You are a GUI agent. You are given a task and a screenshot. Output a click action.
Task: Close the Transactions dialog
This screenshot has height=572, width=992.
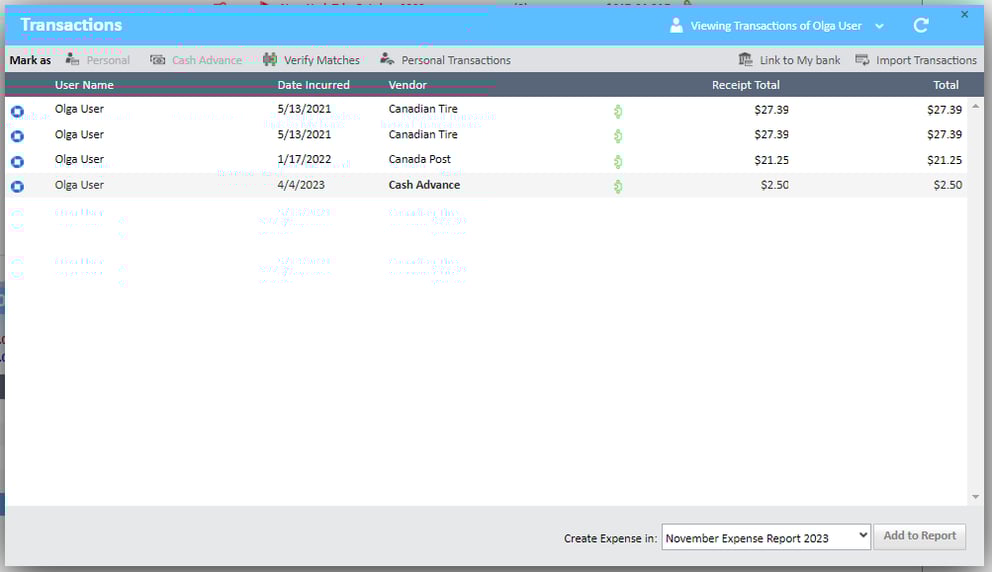click(964, 14)
